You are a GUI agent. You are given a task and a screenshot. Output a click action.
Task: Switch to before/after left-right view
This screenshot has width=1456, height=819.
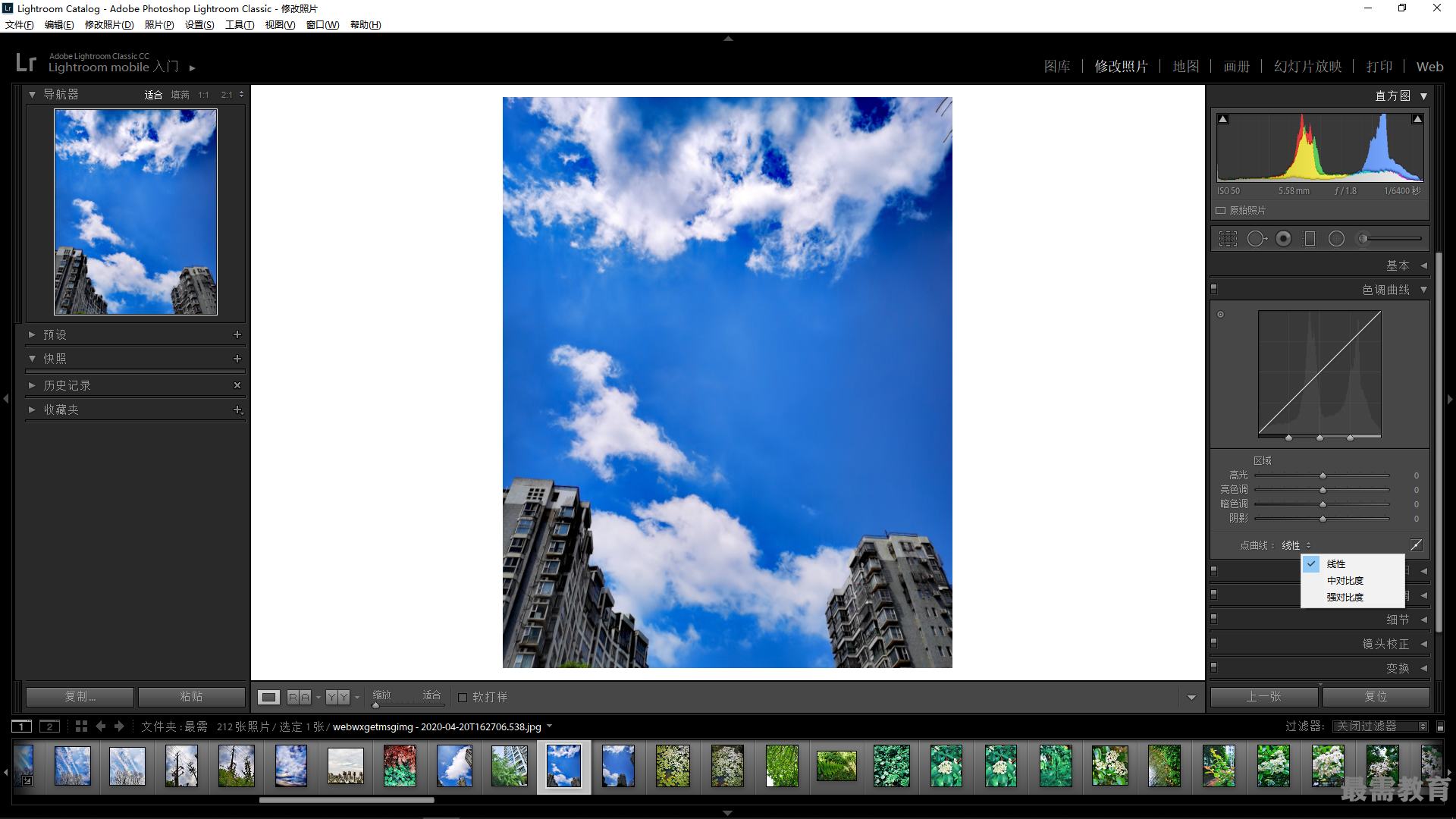pos(300,697)
